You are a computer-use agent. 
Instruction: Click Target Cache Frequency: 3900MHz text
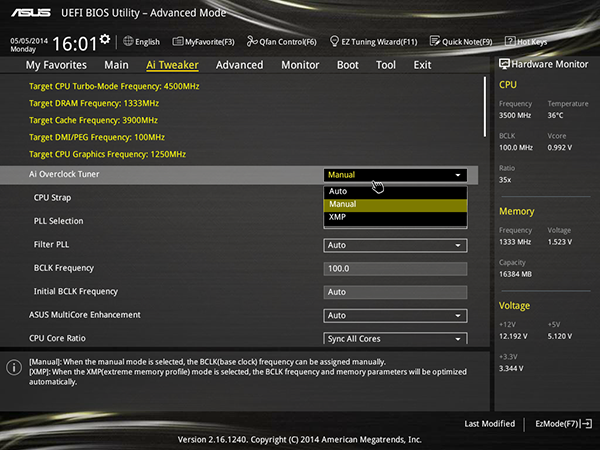[93, 121]
